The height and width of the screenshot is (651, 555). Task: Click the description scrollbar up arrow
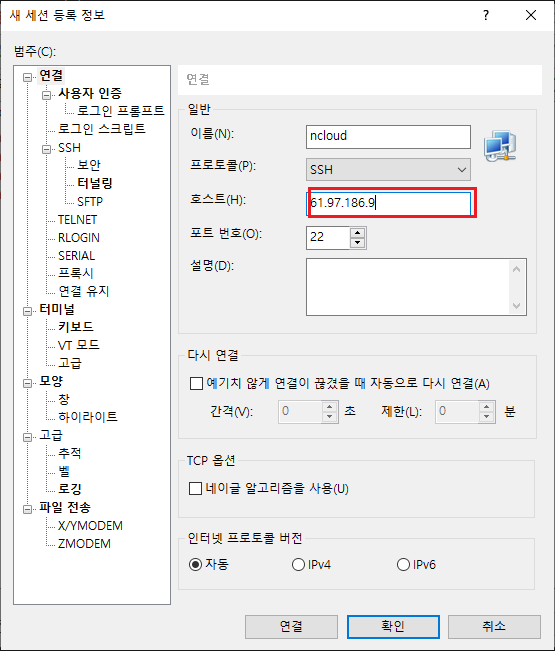click(516, 269)
